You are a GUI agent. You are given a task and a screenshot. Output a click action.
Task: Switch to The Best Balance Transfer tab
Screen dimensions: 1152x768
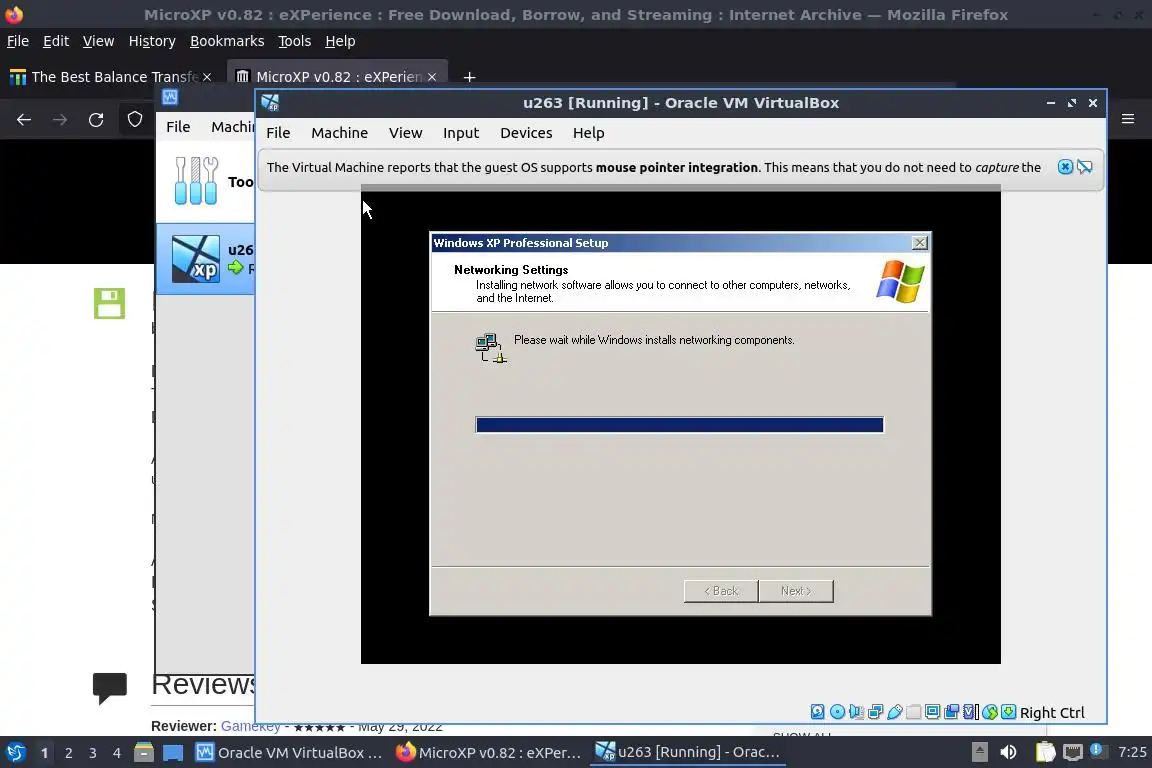coord(110,76)
